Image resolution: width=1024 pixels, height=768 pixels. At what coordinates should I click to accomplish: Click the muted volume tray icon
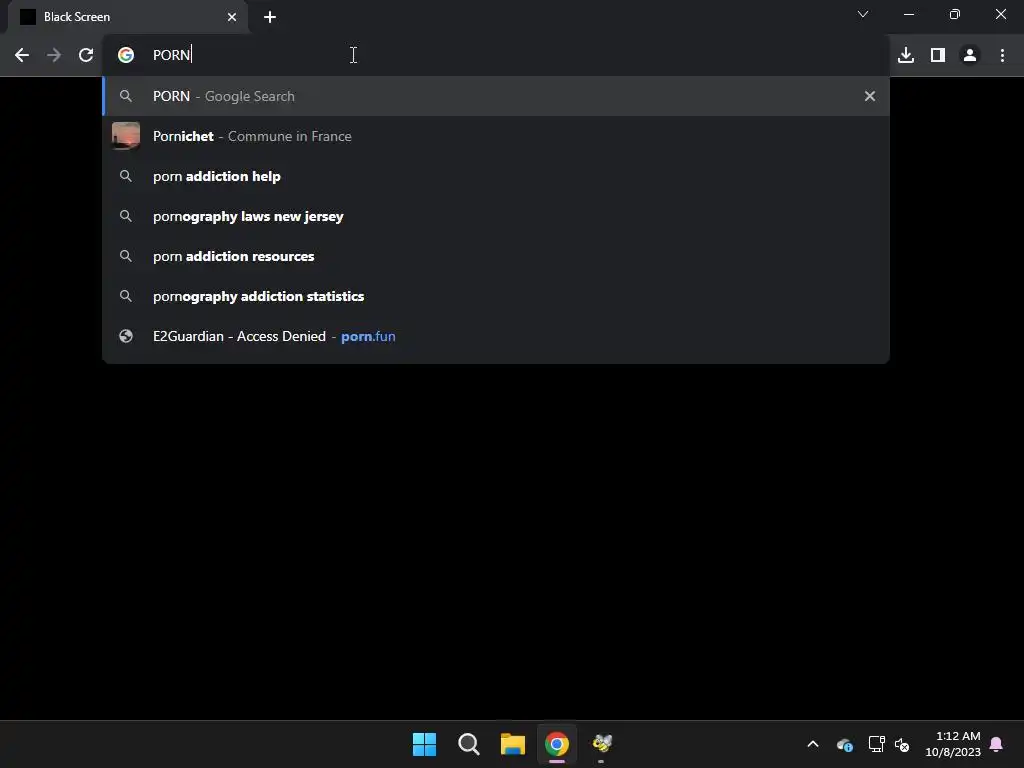coord(902,744)
